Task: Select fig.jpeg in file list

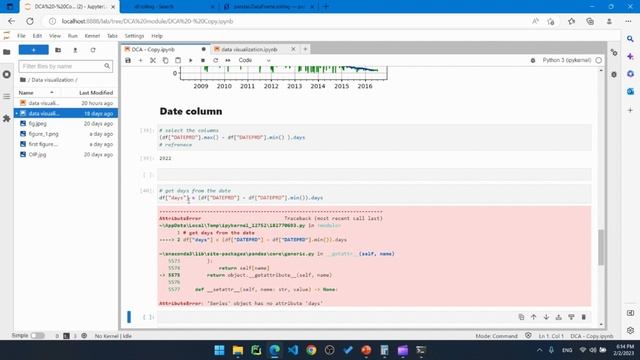Action: [66, 124]
